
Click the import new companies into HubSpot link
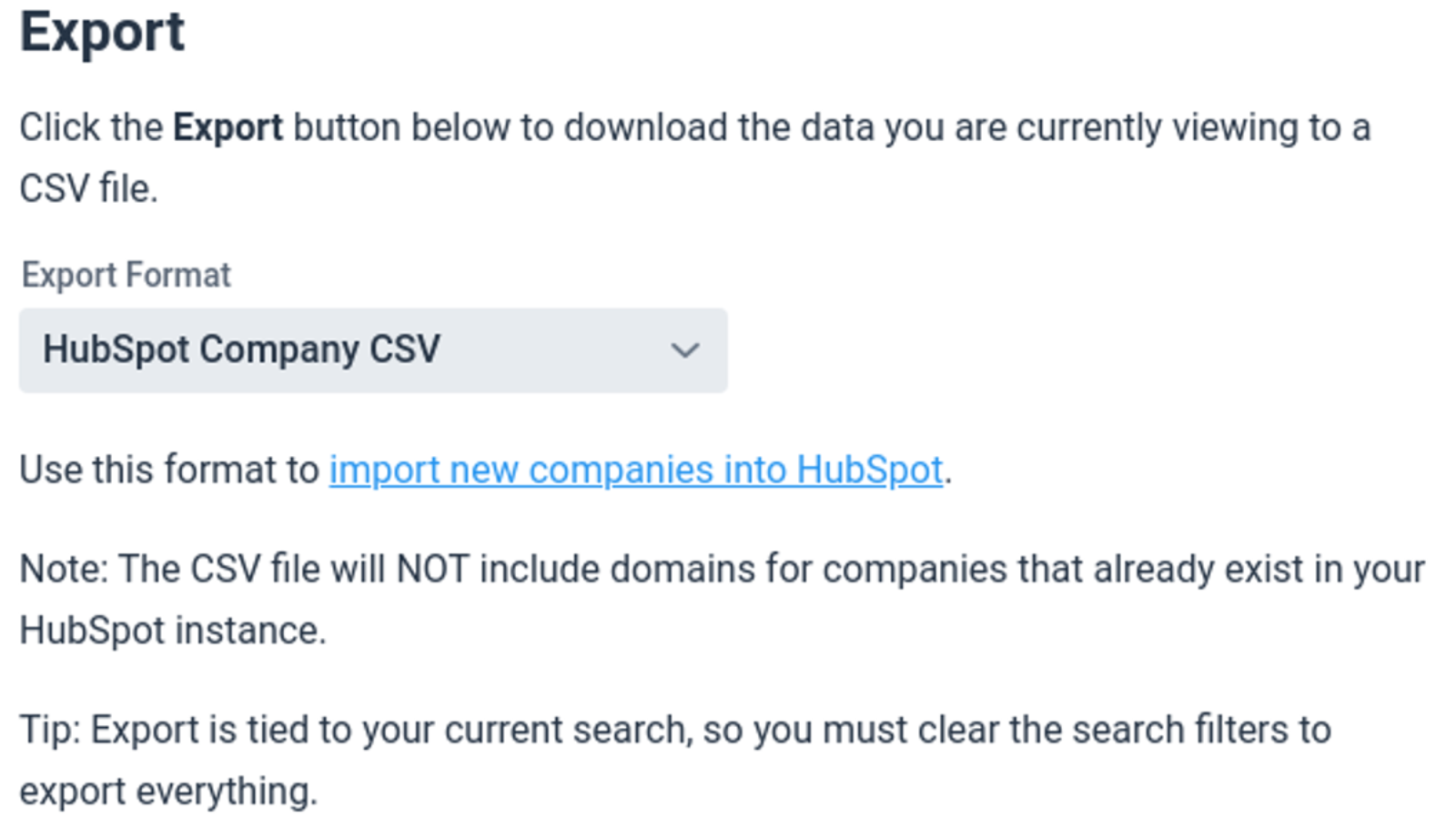pos(635,470)
